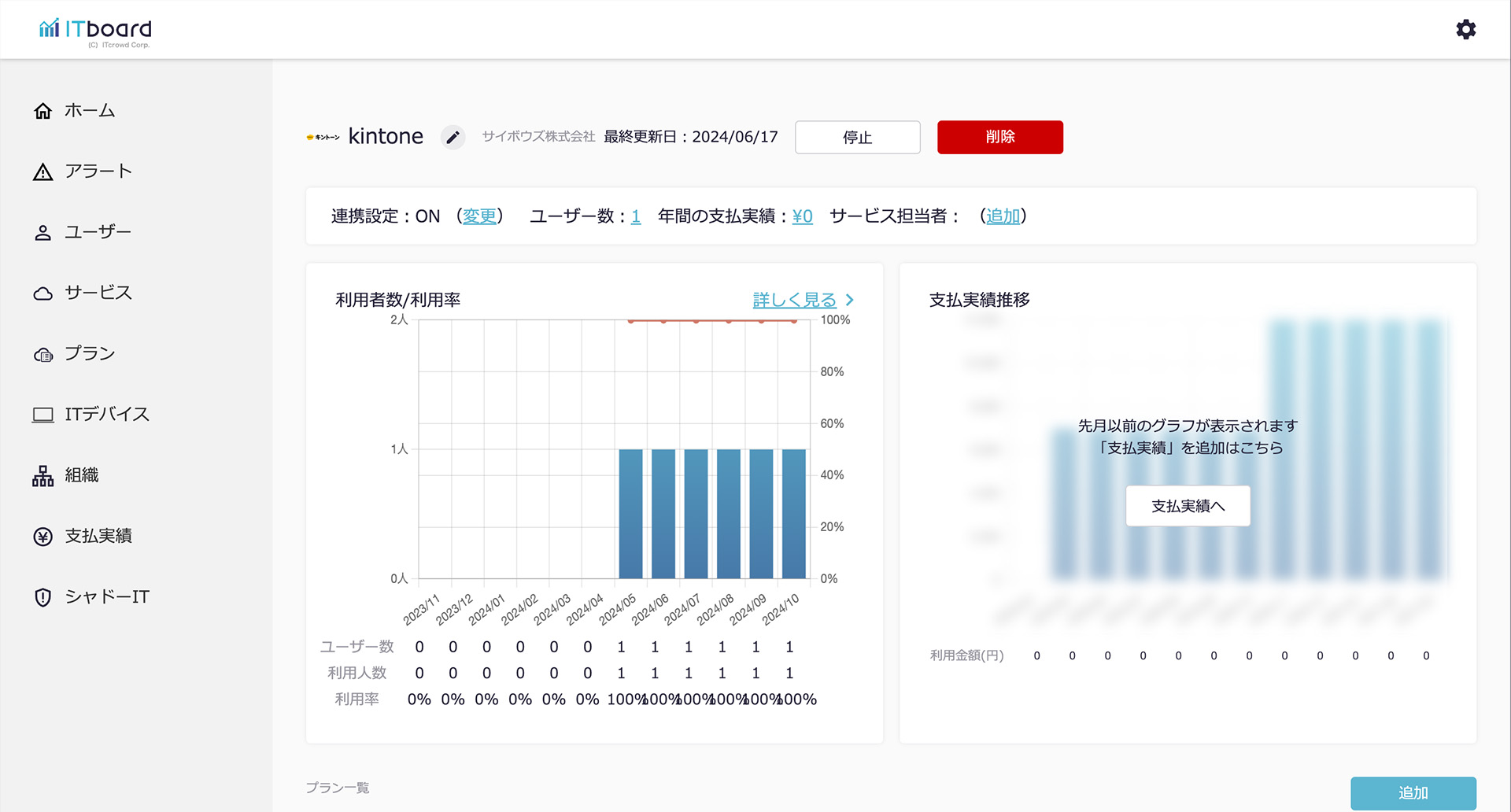
Task: Click the yen payment icon
Action: (x=43, y=537)
